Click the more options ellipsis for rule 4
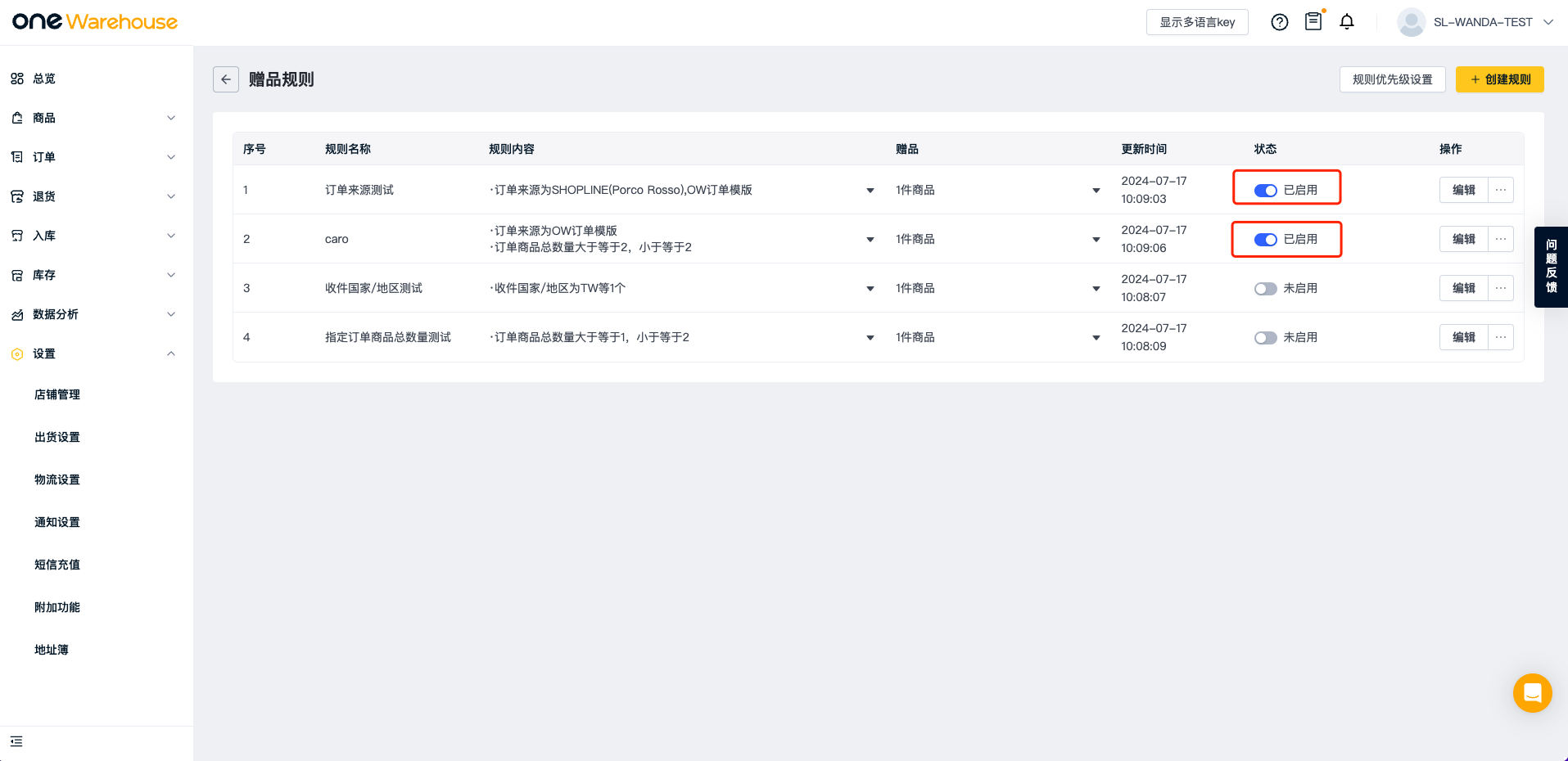 [x=1500, y=337]
